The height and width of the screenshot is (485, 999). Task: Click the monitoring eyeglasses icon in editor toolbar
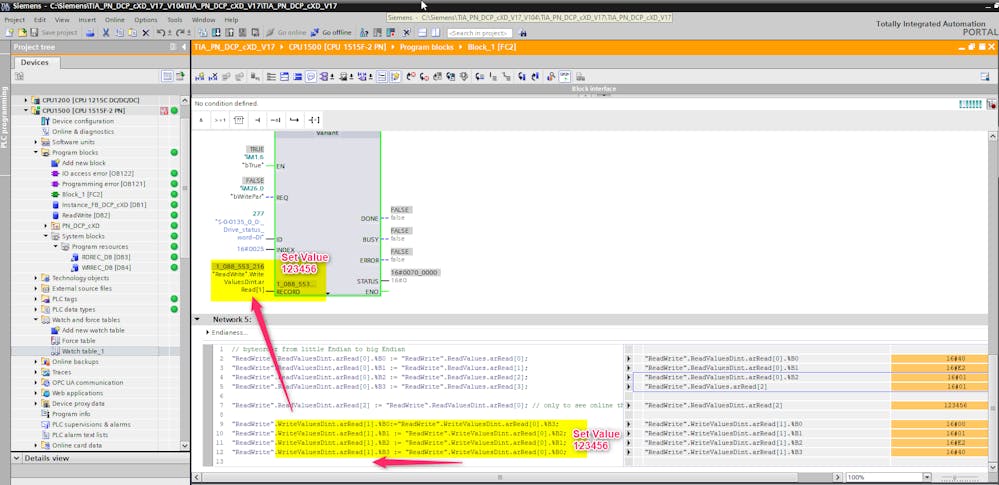point(564,76)
